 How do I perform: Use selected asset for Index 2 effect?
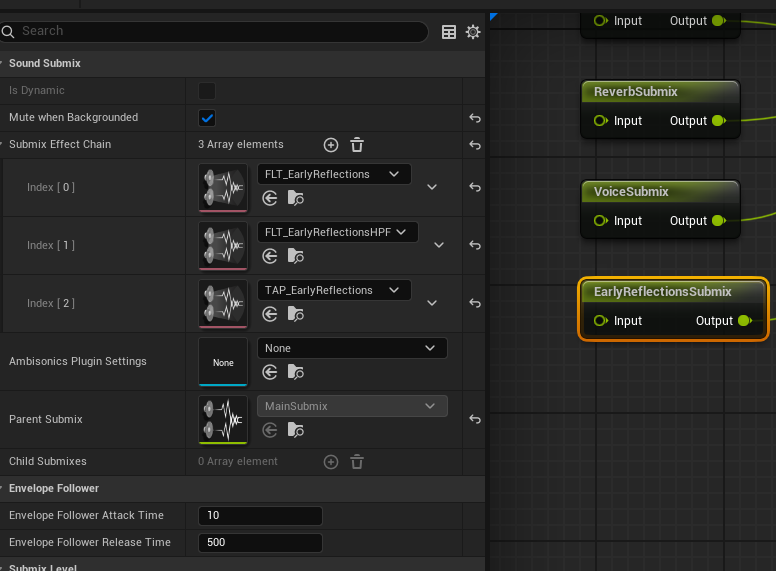[x=270, y=314]
